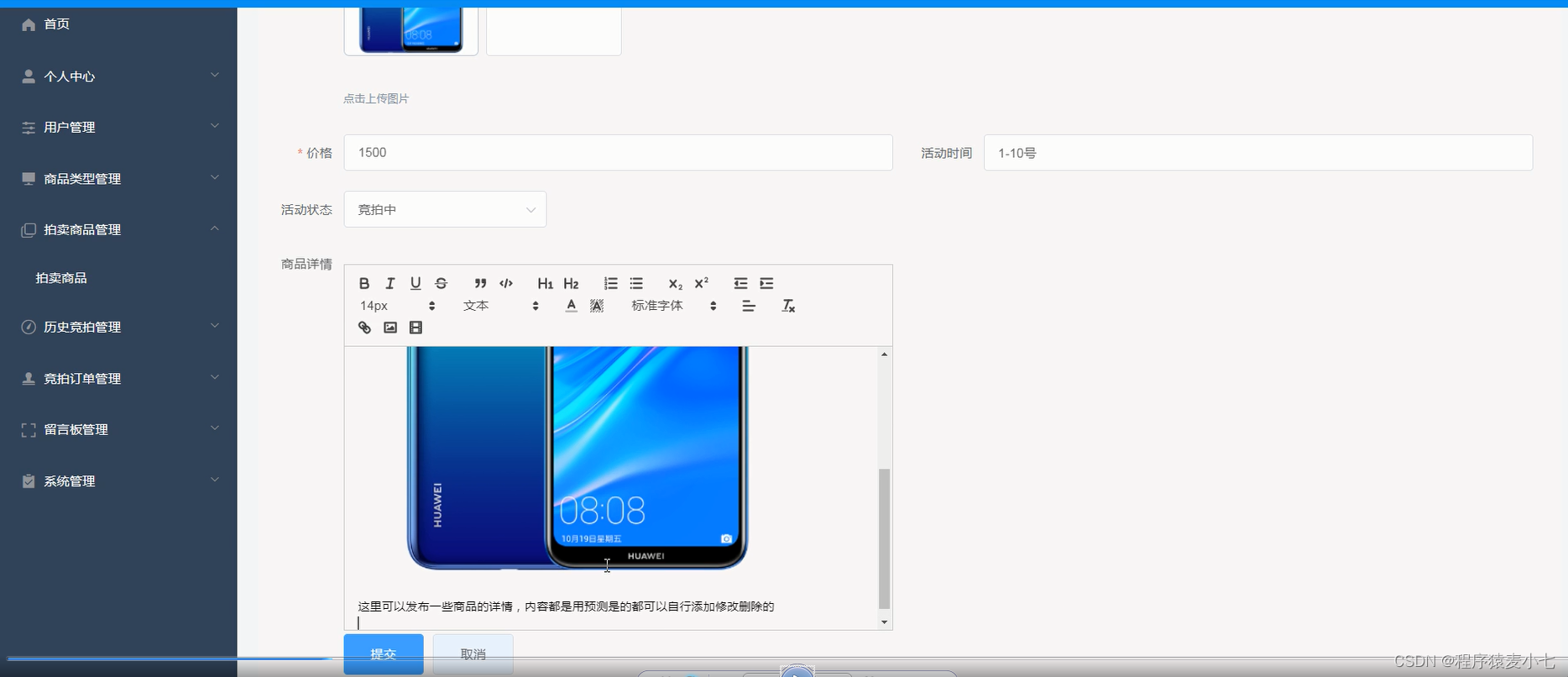Expand the 商品类型管理 menu

[x=118, y=179]
